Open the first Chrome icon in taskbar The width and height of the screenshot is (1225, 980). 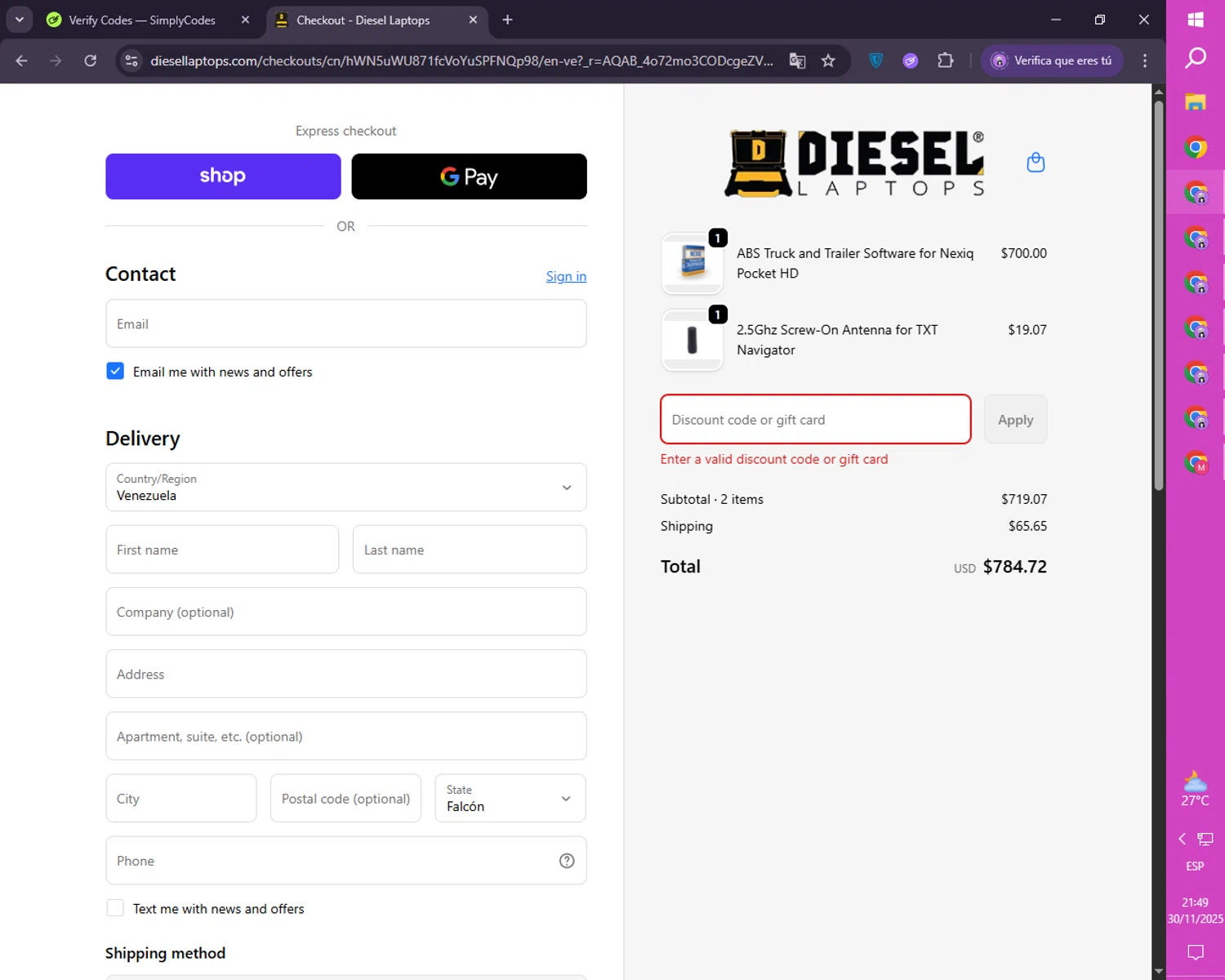pyautogui.click(x=1196, y=148)
